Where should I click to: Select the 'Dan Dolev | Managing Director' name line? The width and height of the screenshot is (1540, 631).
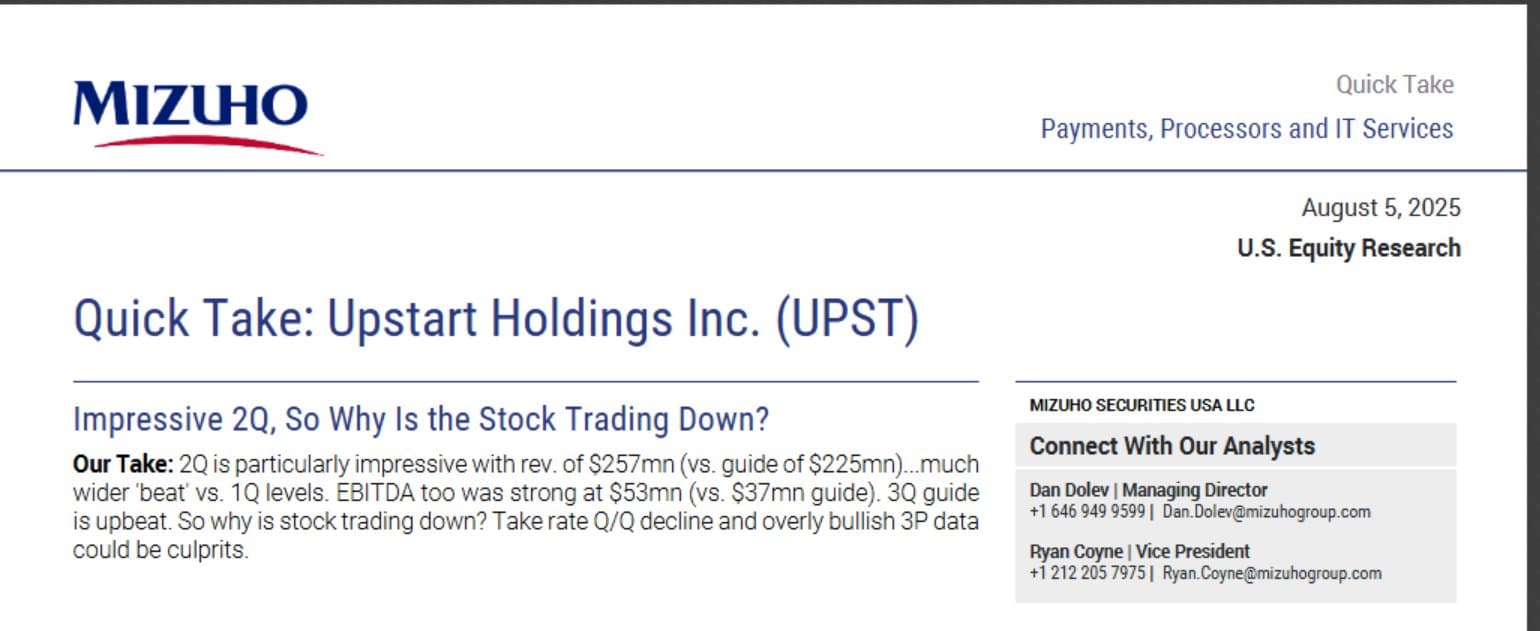click(x=1148, y=490)
